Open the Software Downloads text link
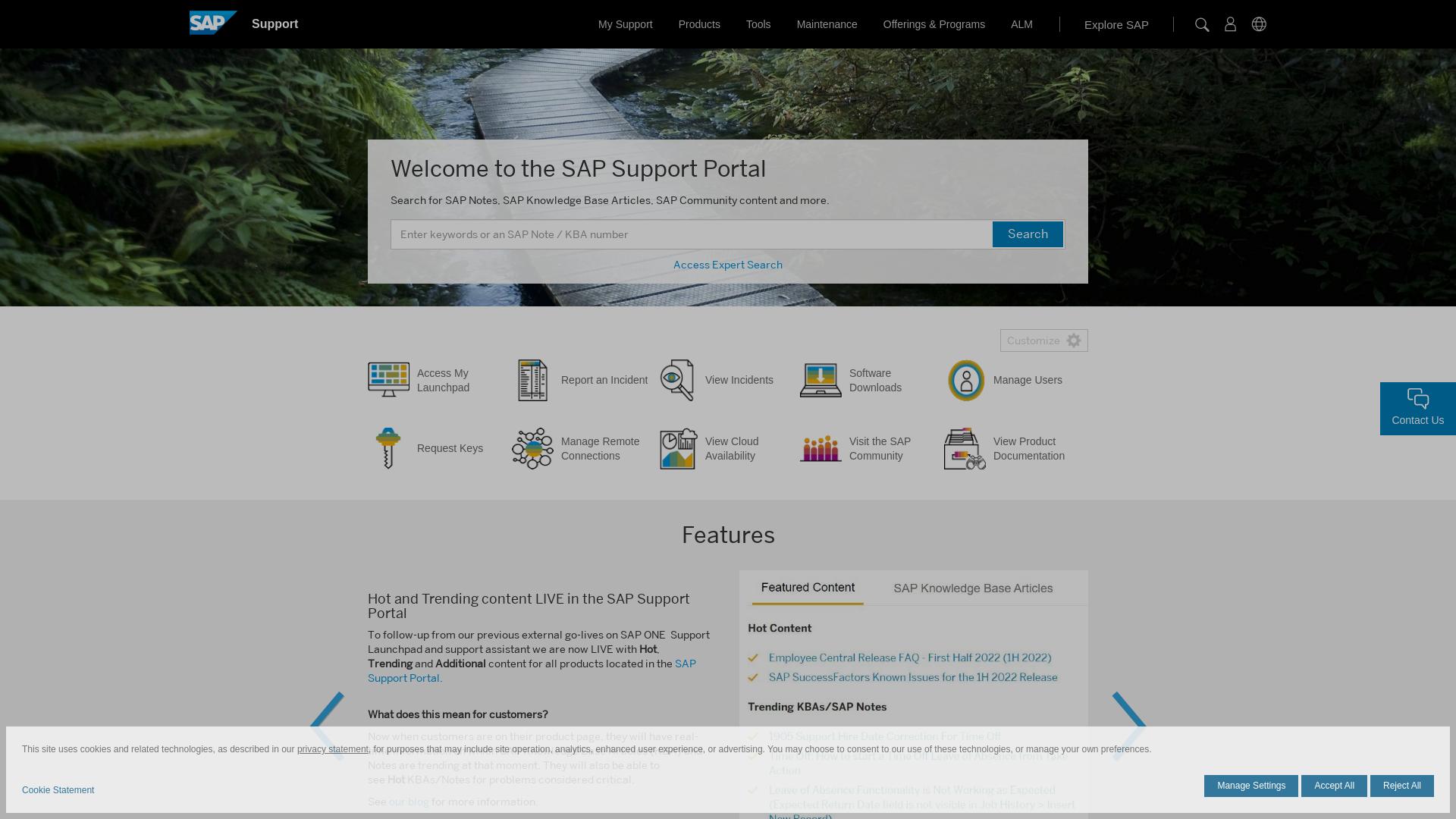 click(875, 380)
